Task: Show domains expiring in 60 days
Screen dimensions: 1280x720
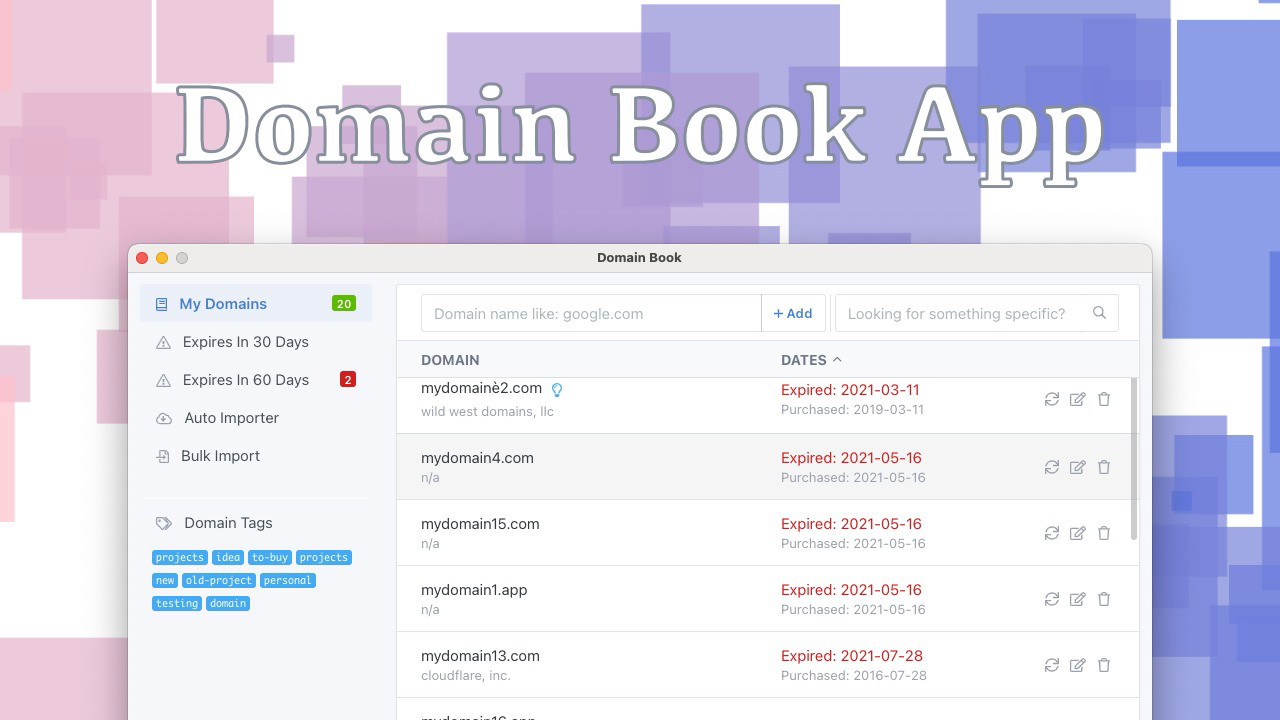Action: pos(256,380)
